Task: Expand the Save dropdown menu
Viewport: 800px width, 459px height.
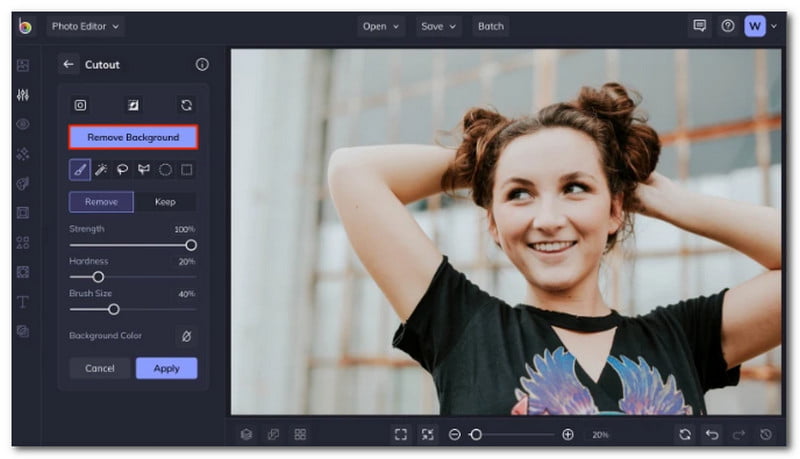Action: pyautogui.click(x=438, y=26)
